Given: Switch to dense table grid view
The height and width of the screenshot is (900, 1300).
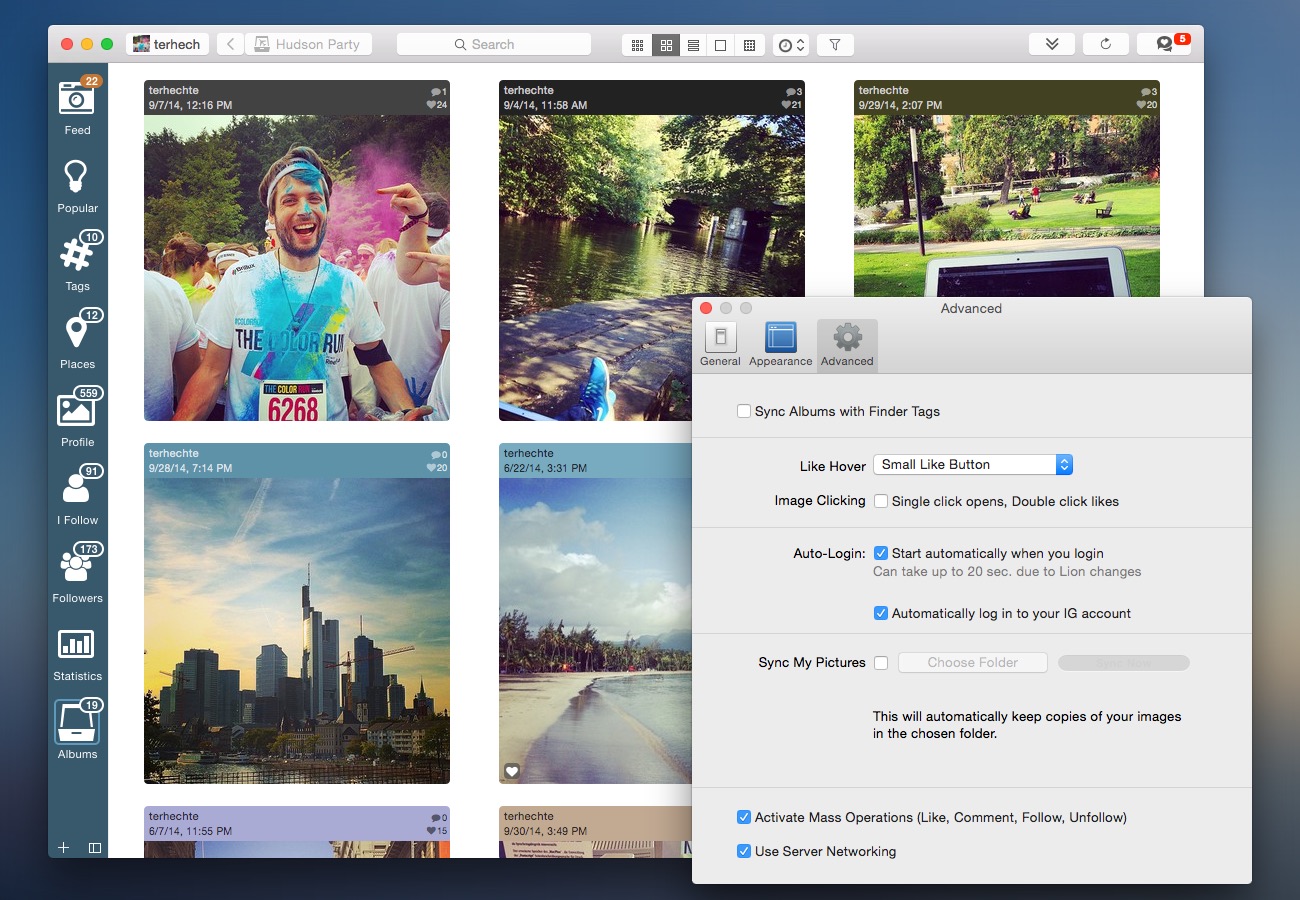Looking at the screenshot, I should [749, 45].
